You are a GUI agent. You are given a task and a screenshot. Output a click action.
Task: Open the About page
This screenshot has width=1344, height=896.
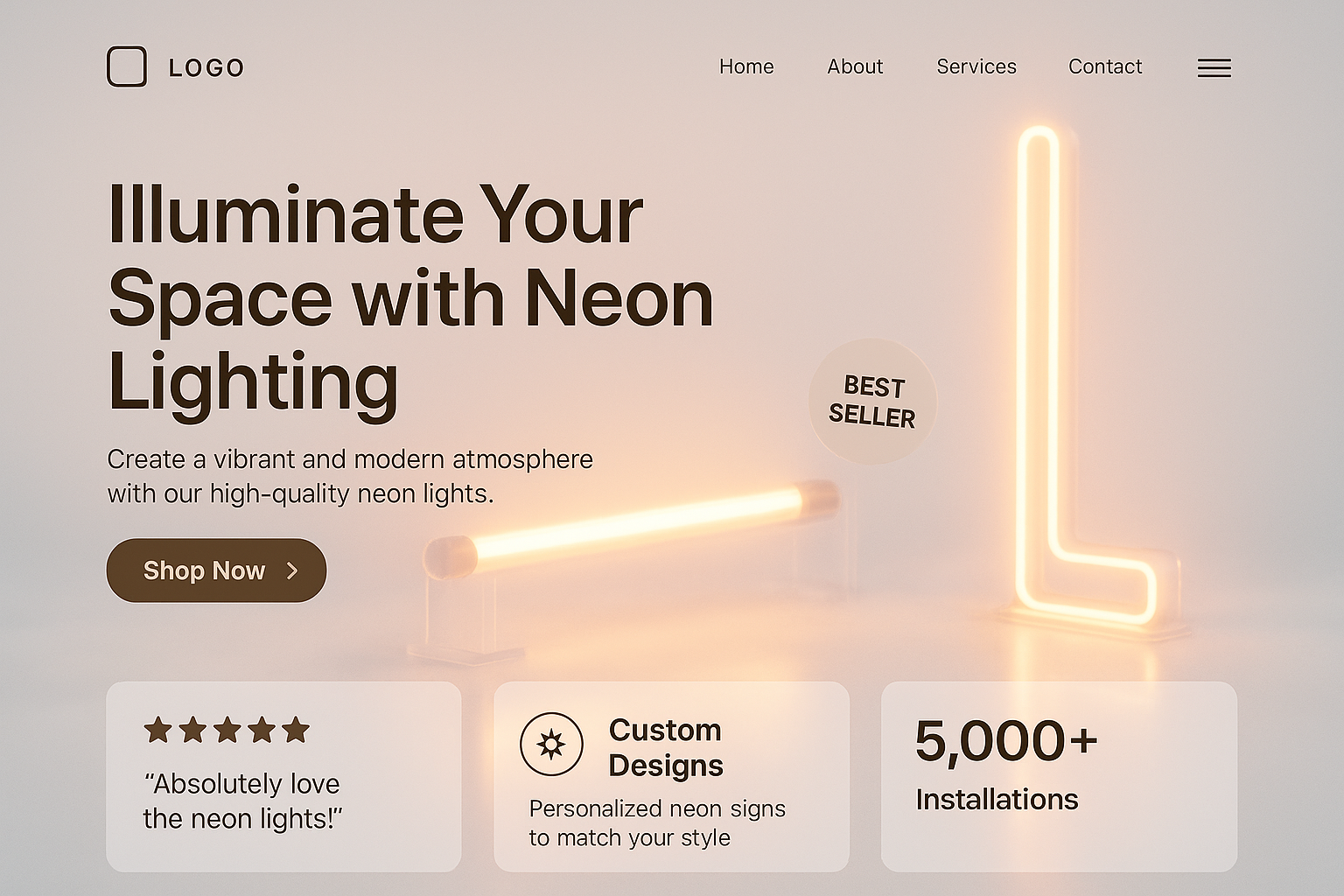[x=855, y=66]
